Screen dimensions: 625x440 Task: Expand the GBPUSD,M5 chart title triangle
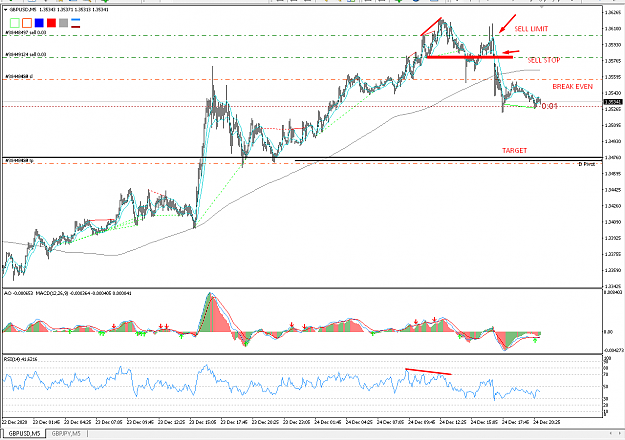click(x=5, y=10)
